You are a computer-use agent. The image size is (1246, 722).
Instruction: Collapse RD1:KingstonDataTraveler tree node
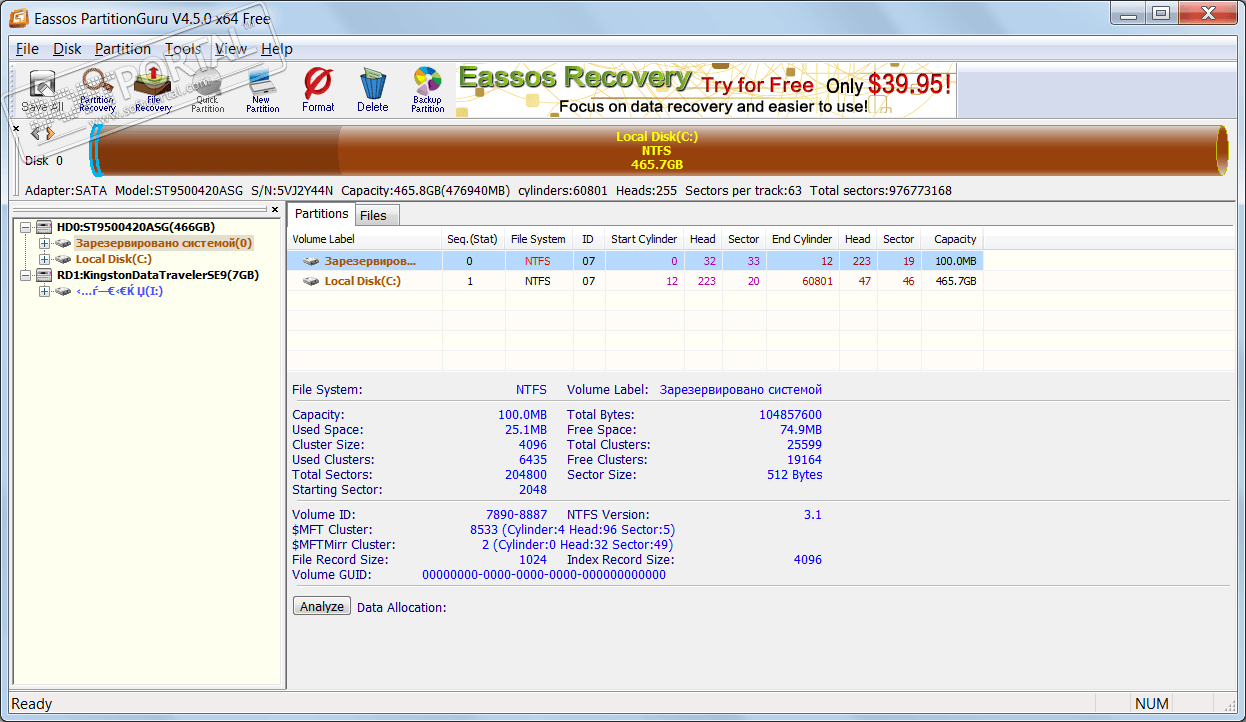[26, 275]
